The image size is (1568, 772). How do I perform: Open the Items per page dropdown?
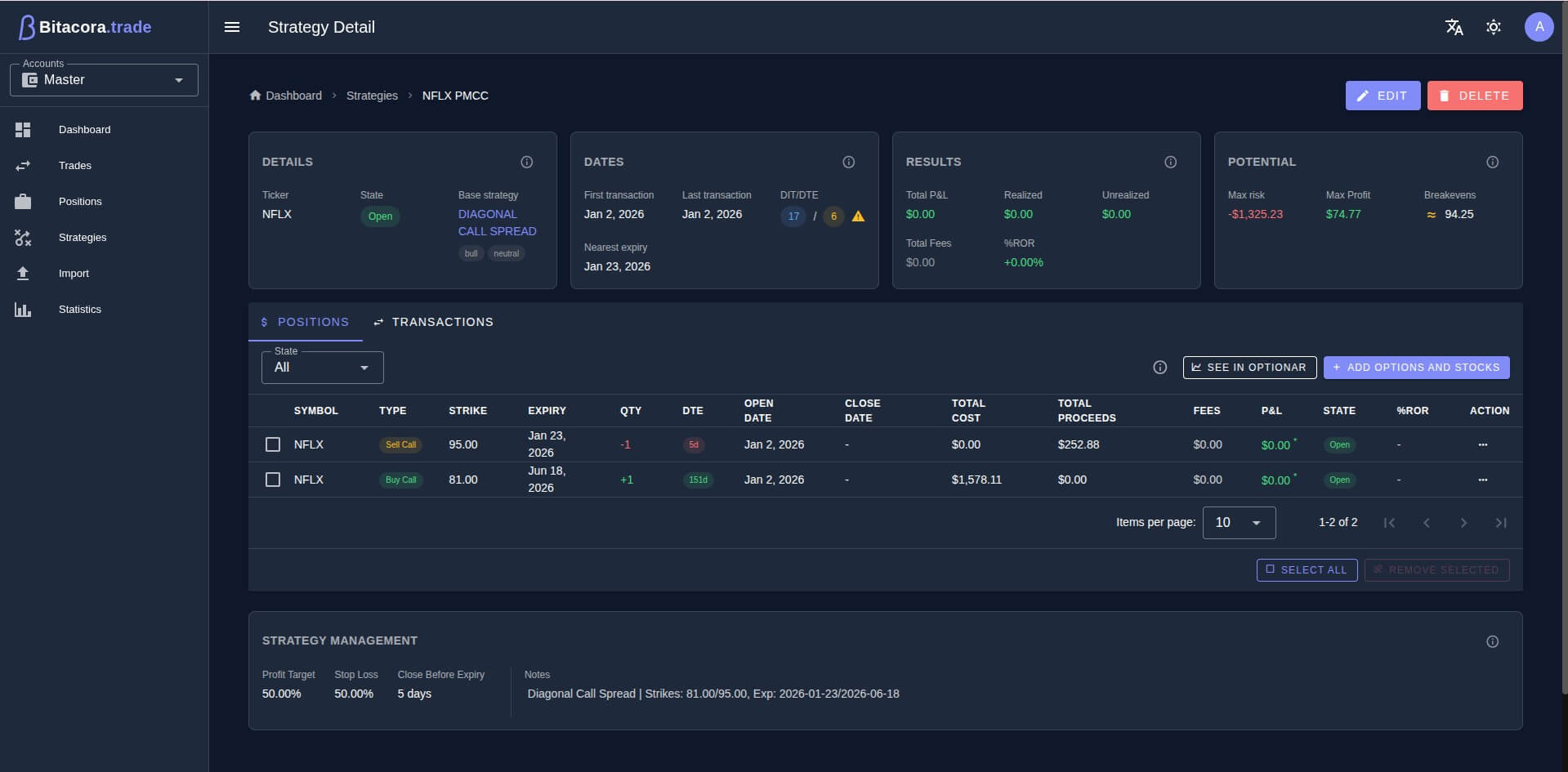(1239, 522)
